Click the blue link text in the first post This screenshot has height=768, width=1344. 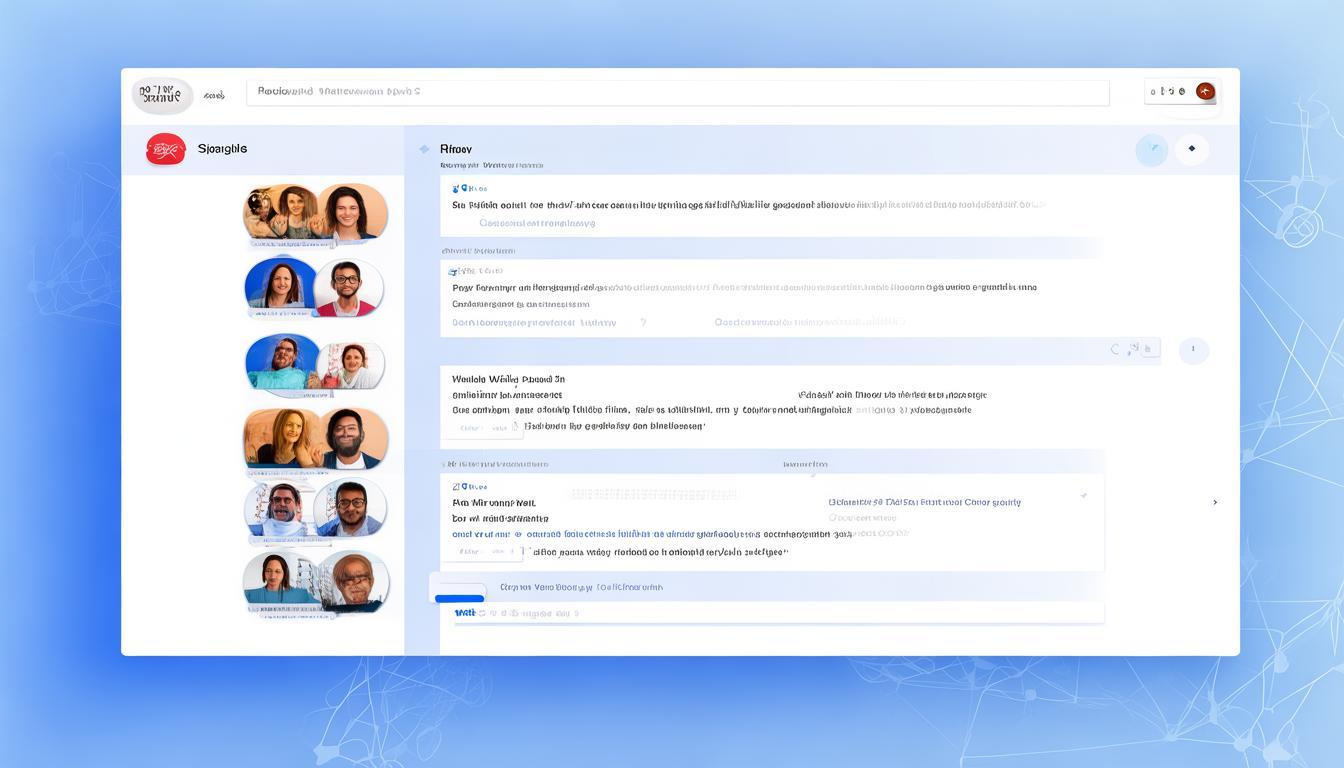(537, 223)
